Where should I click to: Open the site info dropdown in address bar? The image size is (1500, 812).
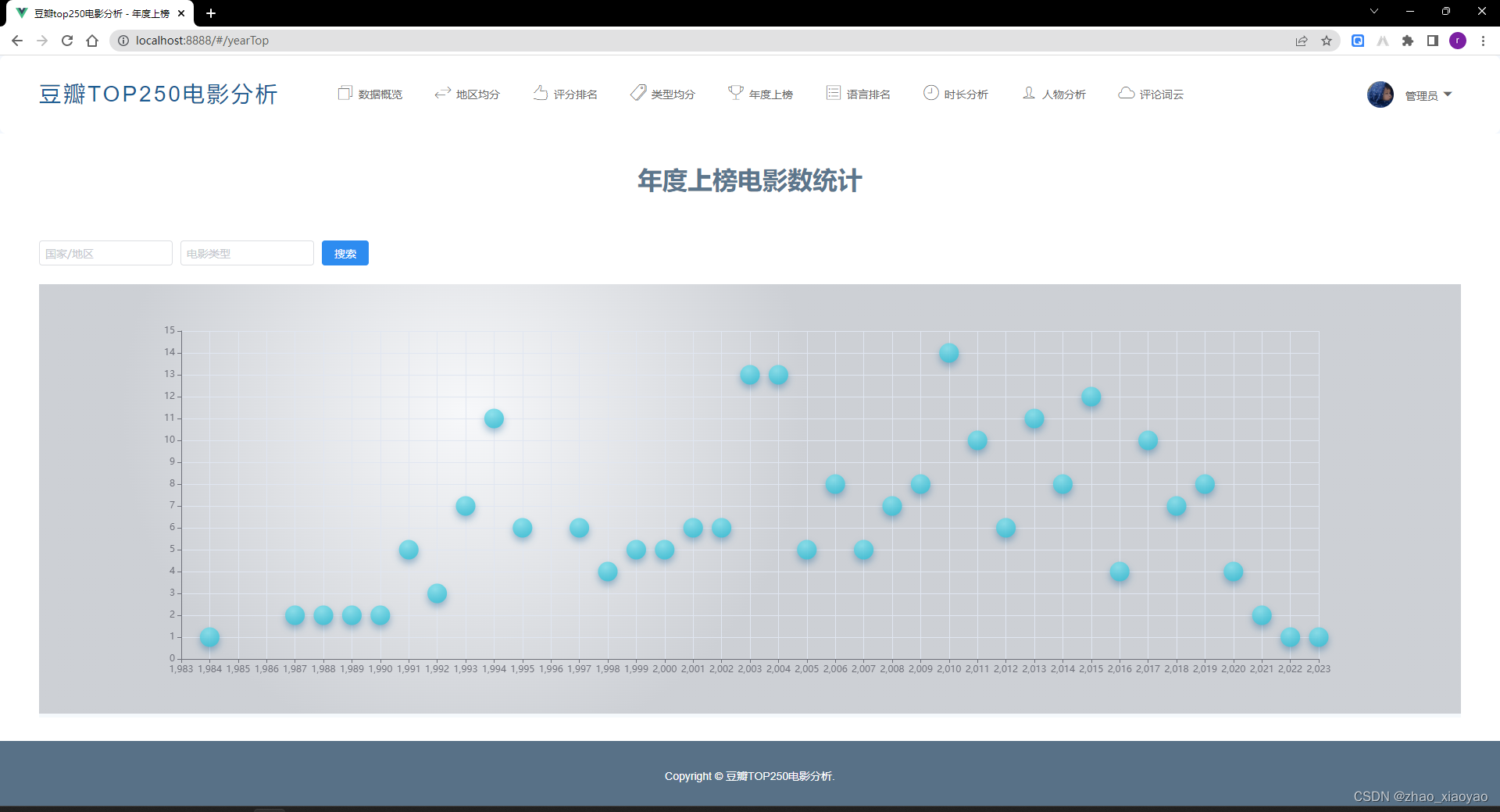tap(123, 41)
